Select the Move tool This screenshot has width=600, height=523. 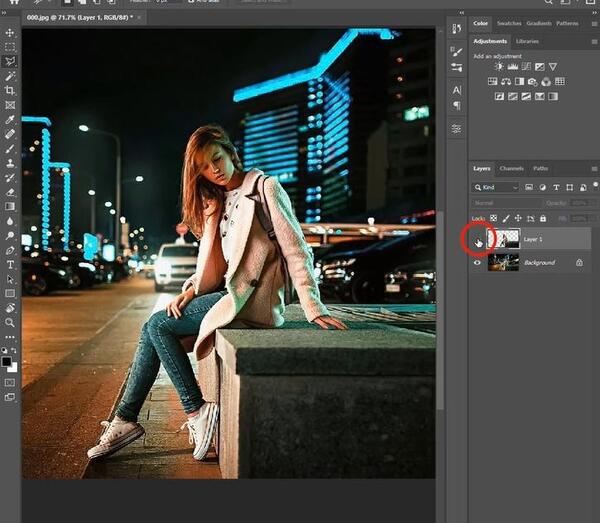pyautogui.click(x=10, y=33)
